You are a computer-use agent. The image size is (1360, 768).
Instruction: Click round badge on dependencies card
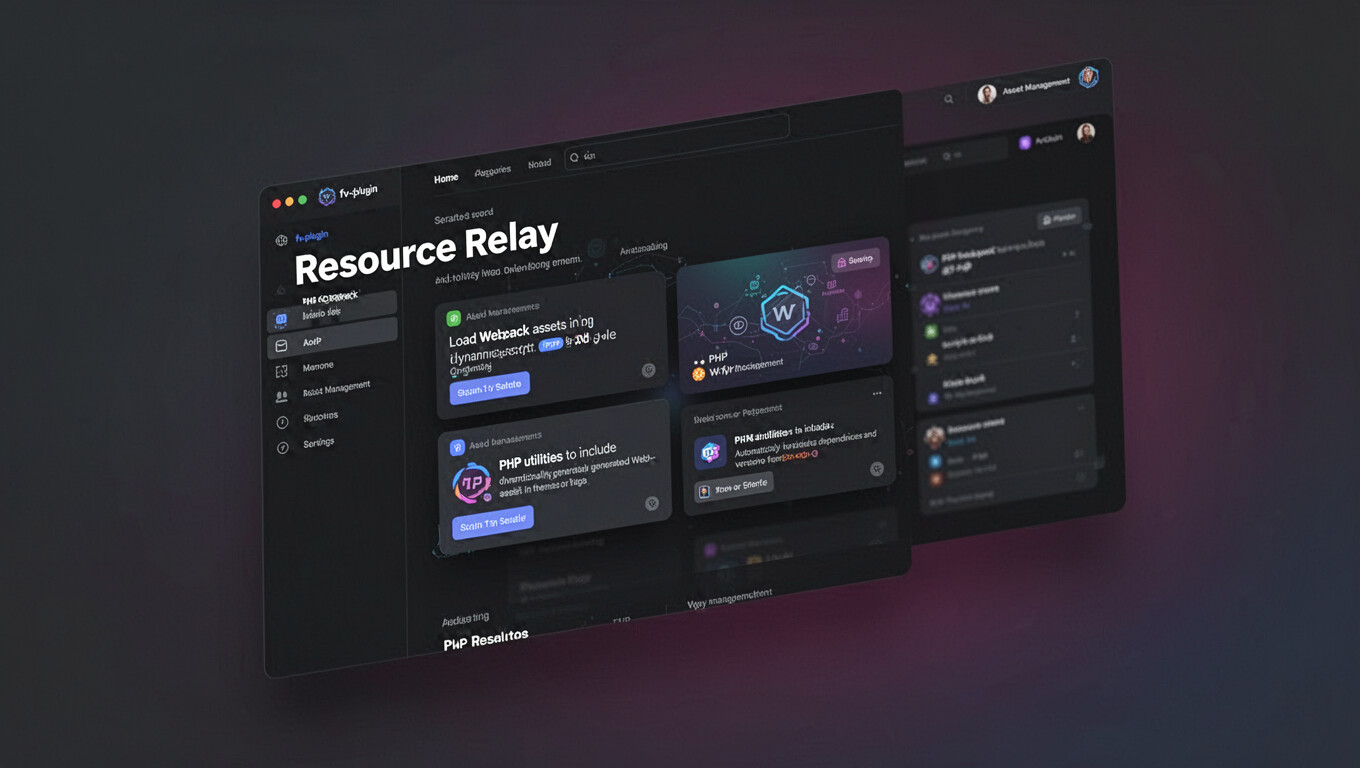coord(876,468)
